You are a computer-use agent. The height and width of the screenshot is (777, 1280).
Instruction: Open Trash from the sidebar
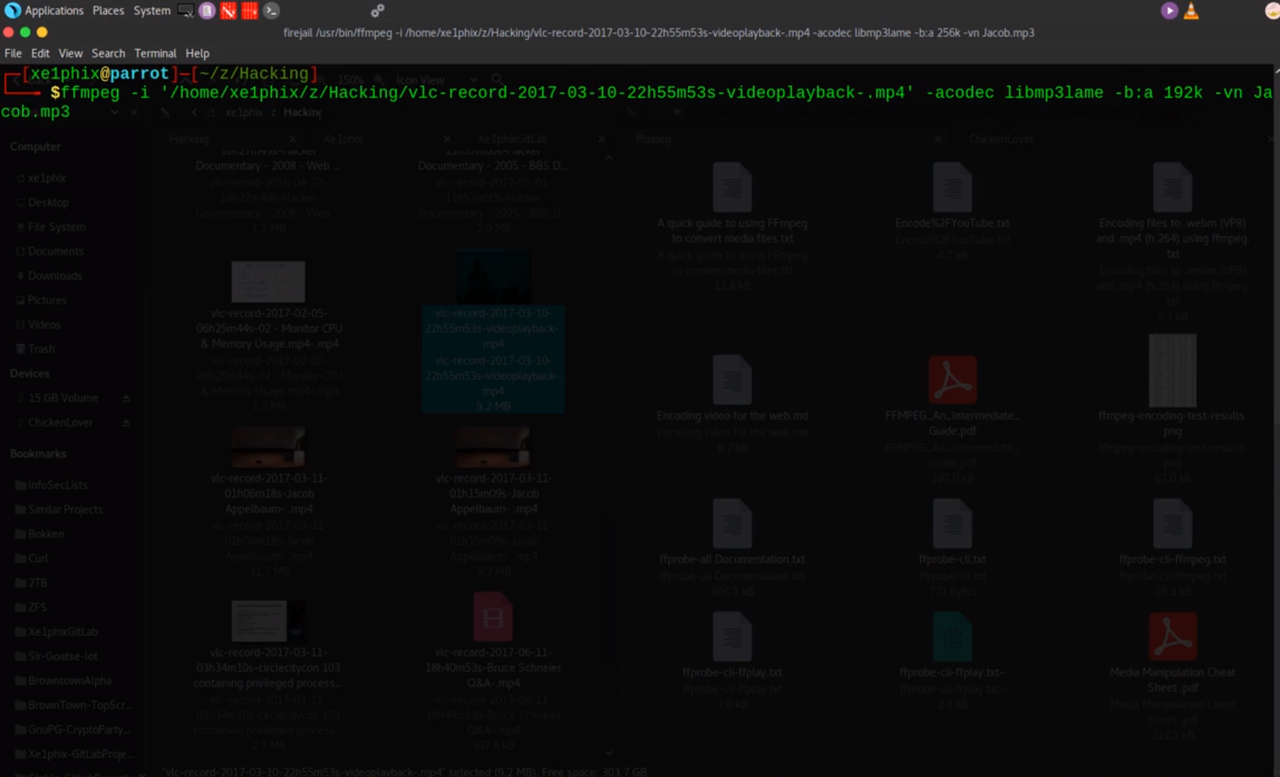[x=40, y=348]
